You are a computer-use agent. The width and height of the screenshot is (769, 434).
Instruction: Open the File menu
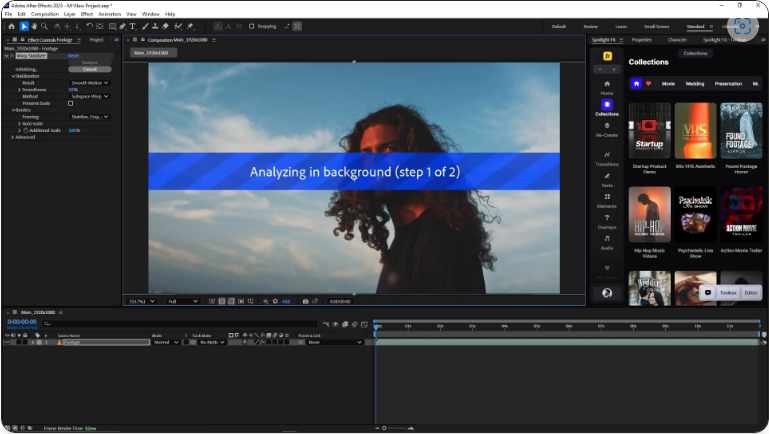coord(8,14)
